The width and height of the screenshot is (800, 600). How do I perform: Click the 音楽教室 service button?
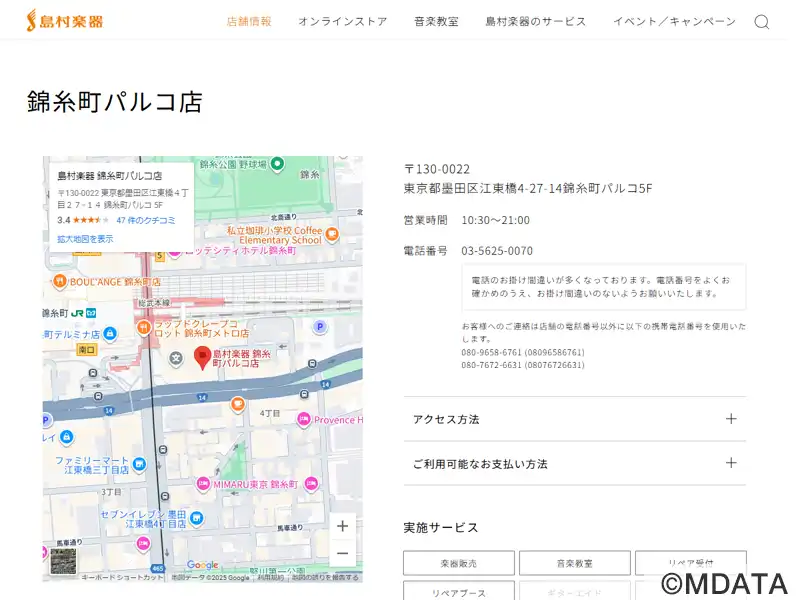(574, 563)
